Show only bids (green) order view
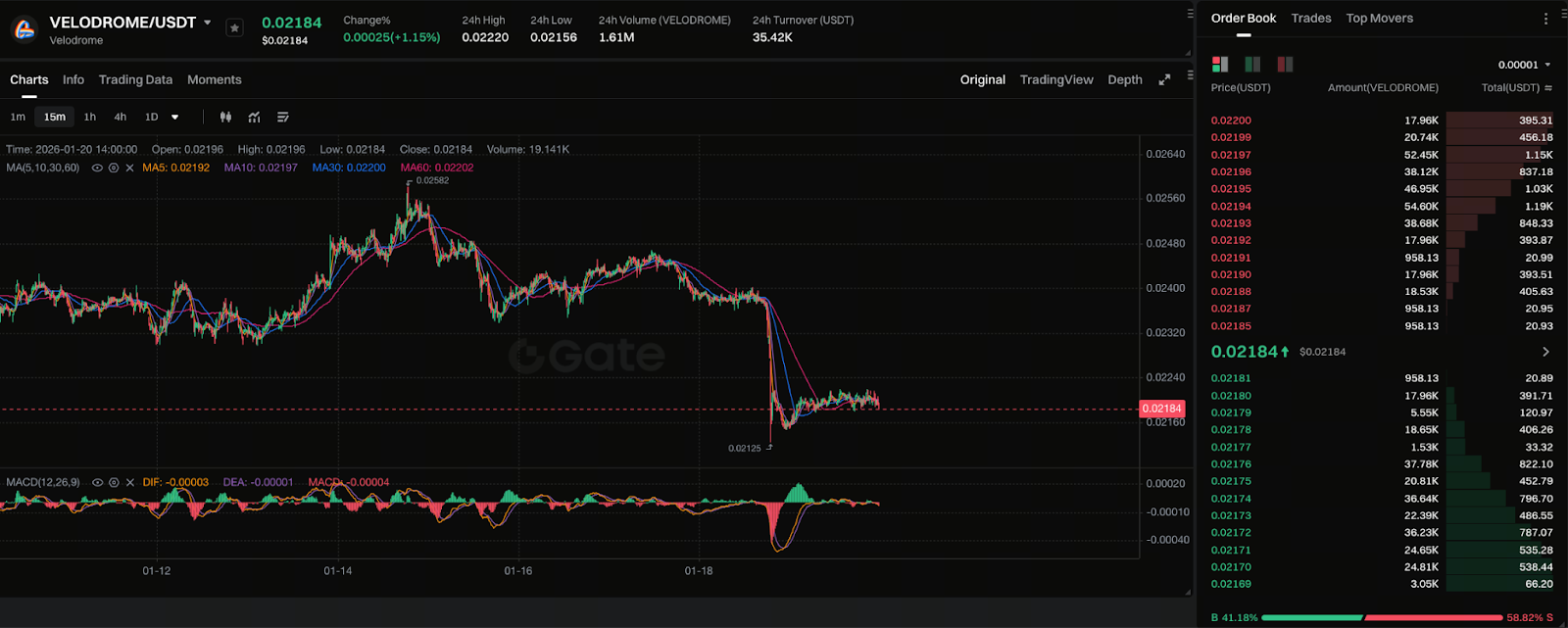Screen dimensions: 1568x628 pos(1252,64)
